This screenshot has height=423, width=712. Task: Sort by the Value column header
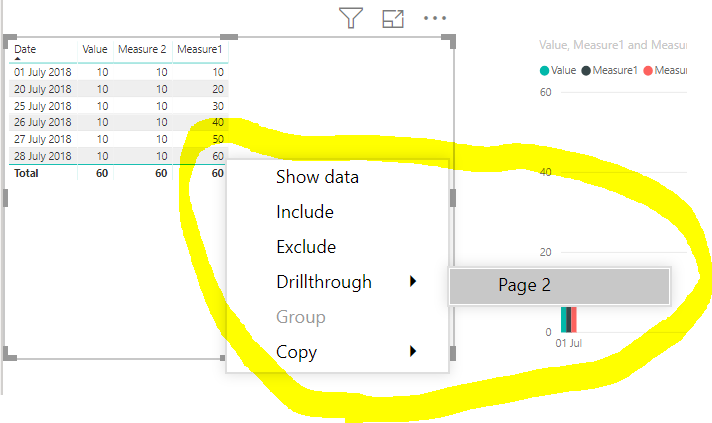94,49
